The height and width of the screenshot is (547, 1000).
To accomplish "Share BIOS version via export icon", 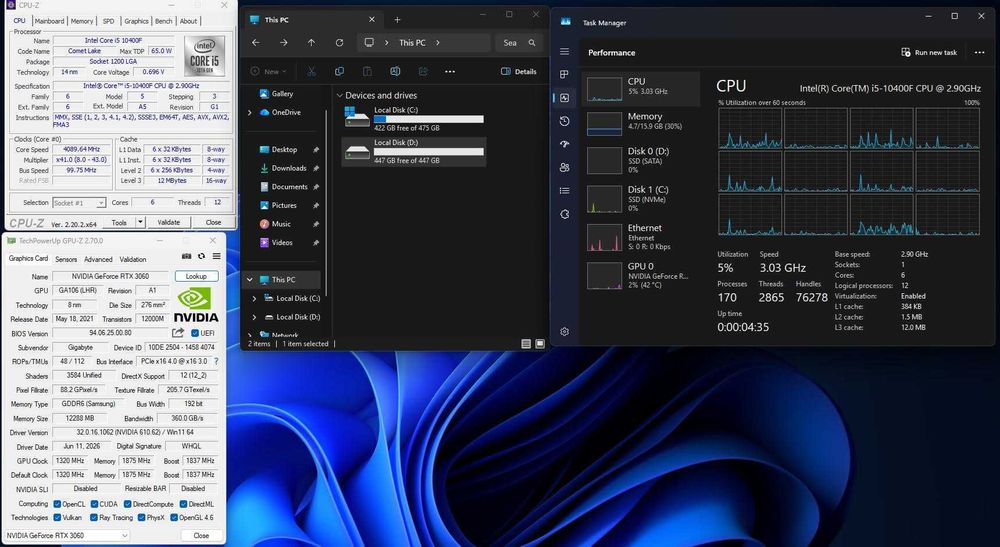I will [178, 333].
